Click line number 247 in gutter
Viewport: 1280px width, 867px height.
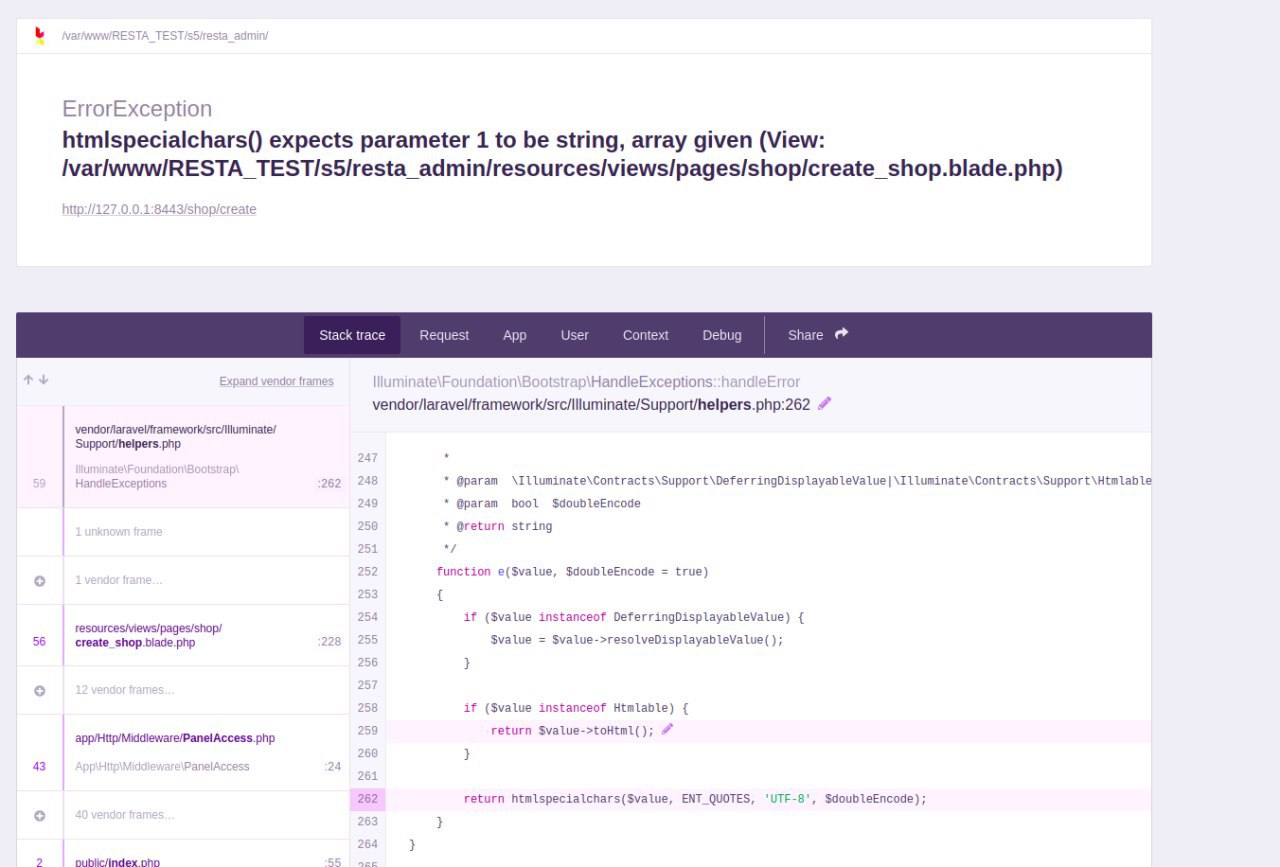coord(367,458)
